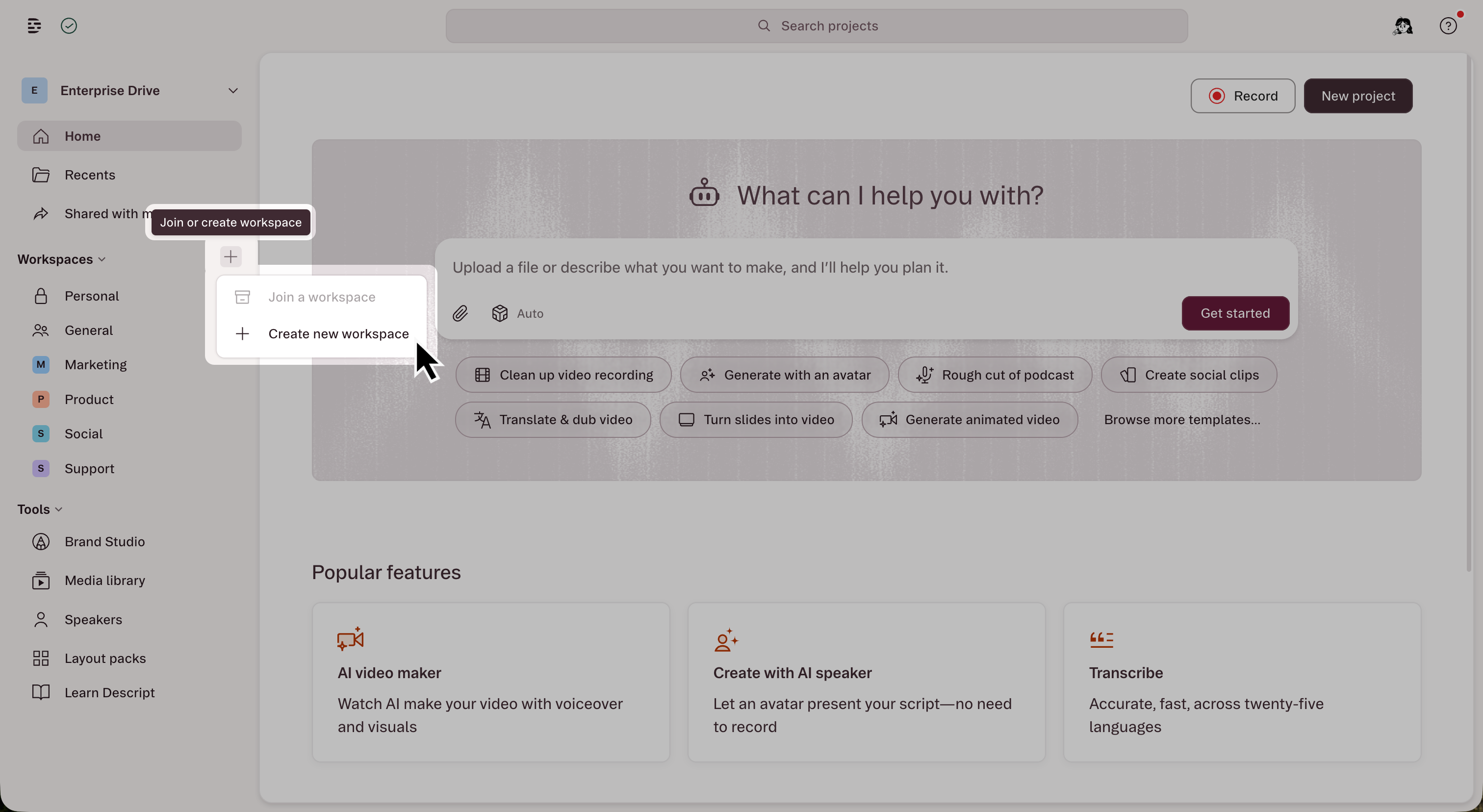Open the Brand Studio tool
Image resolution: width=1483 pixels, height=812 pixels.
tap(104, 541)
